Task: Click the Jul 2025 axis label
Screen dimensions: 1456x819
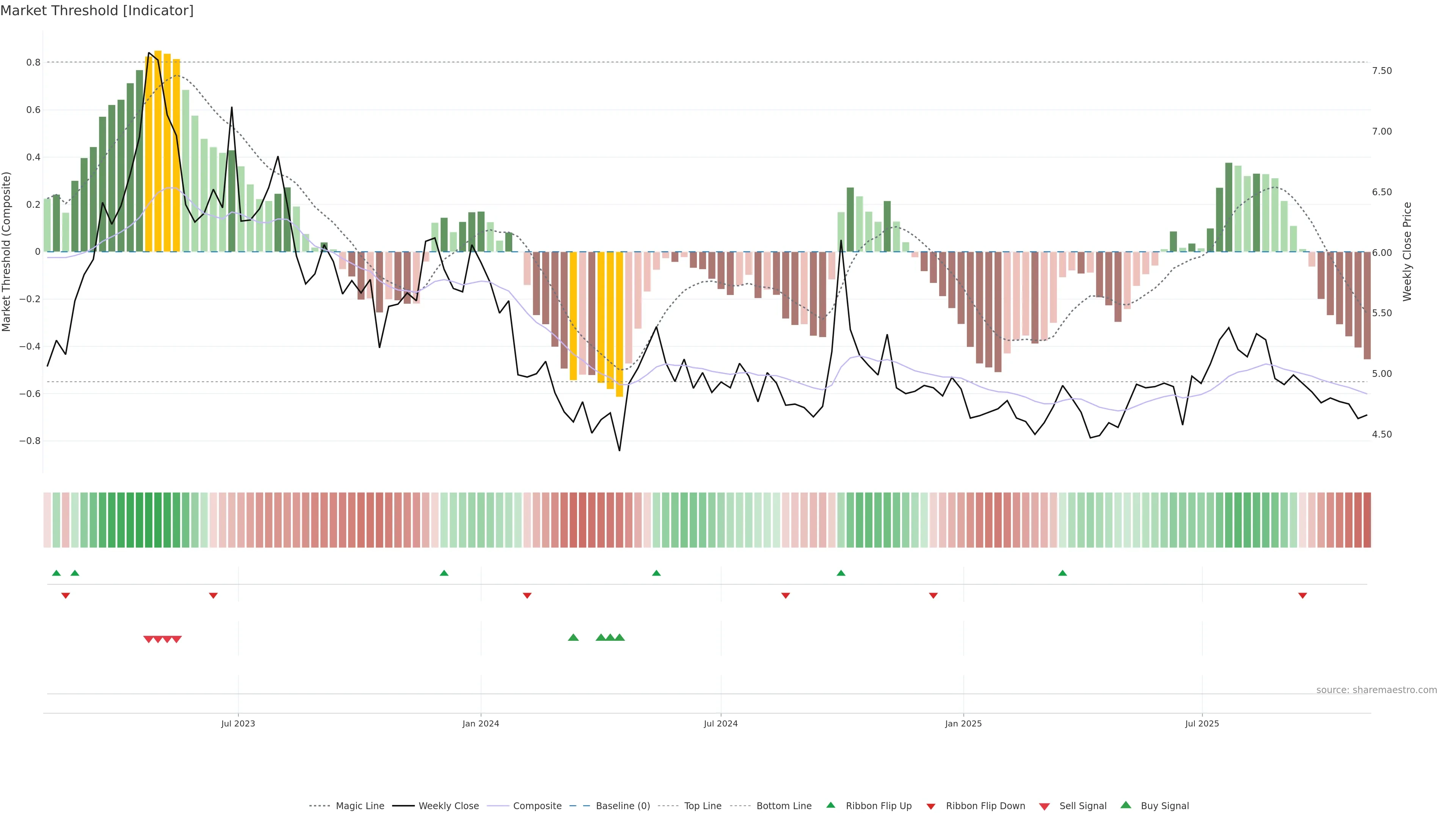Action: (1202, 723)
